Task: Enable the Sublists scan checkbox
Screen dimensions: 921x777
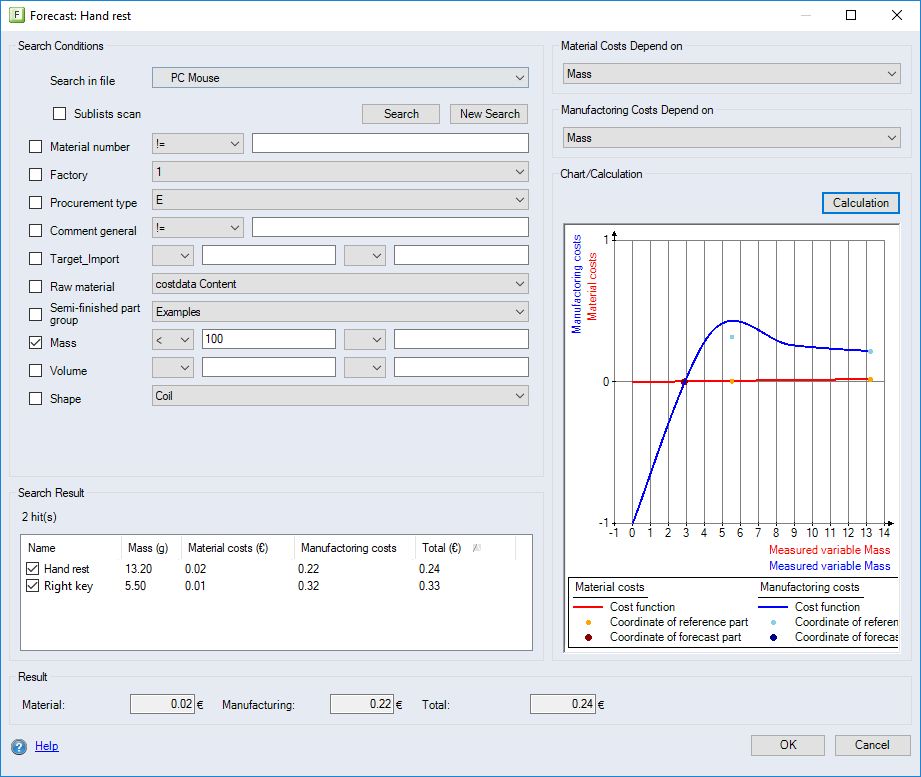Action: click(x=60, y=114)
